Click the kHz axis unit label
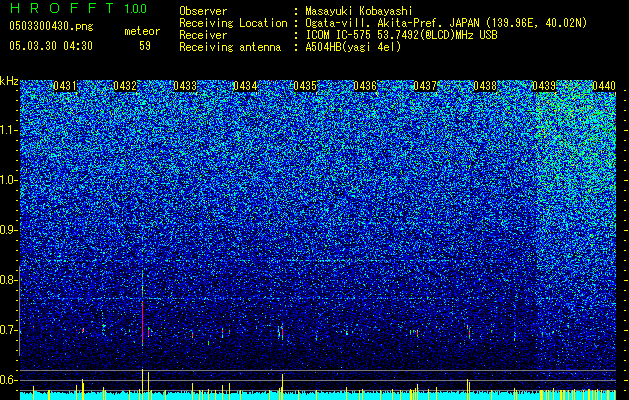 (x=9, y=81)
